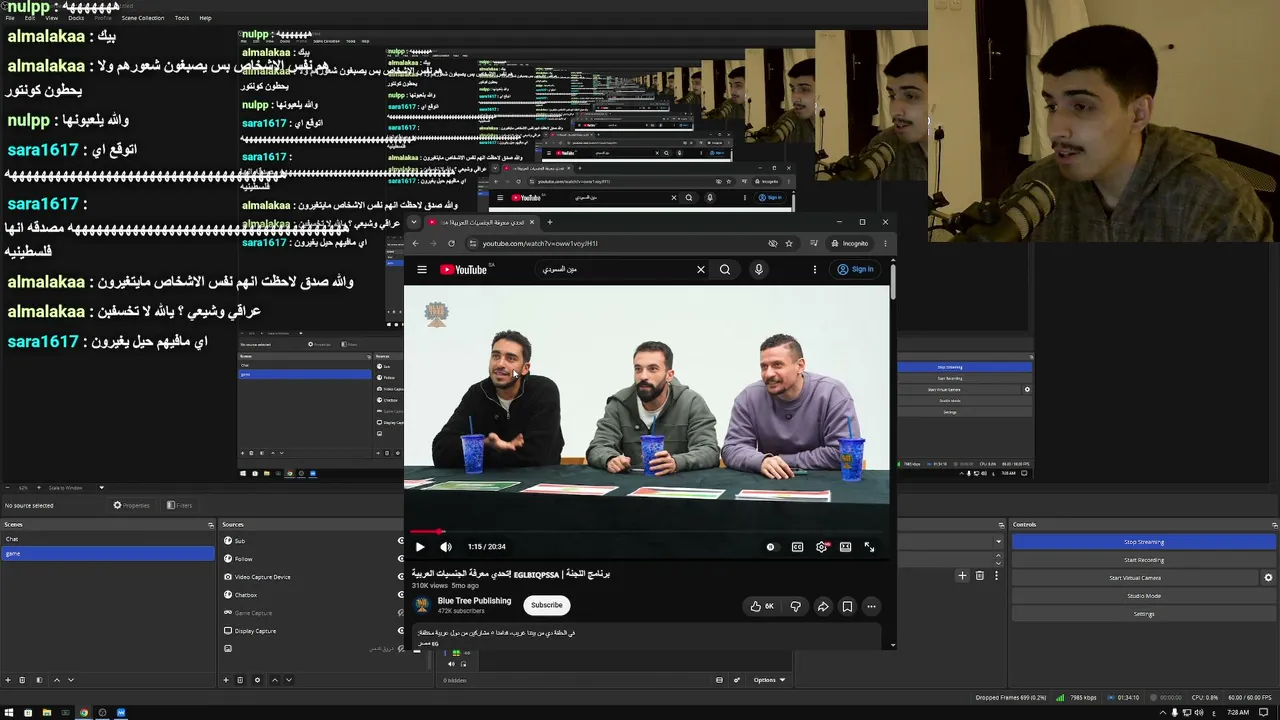The height and width of the screenshot is (720, 1280).
Task: Toggle visibility of Display Capture source
Action: (x=401, y=631)
